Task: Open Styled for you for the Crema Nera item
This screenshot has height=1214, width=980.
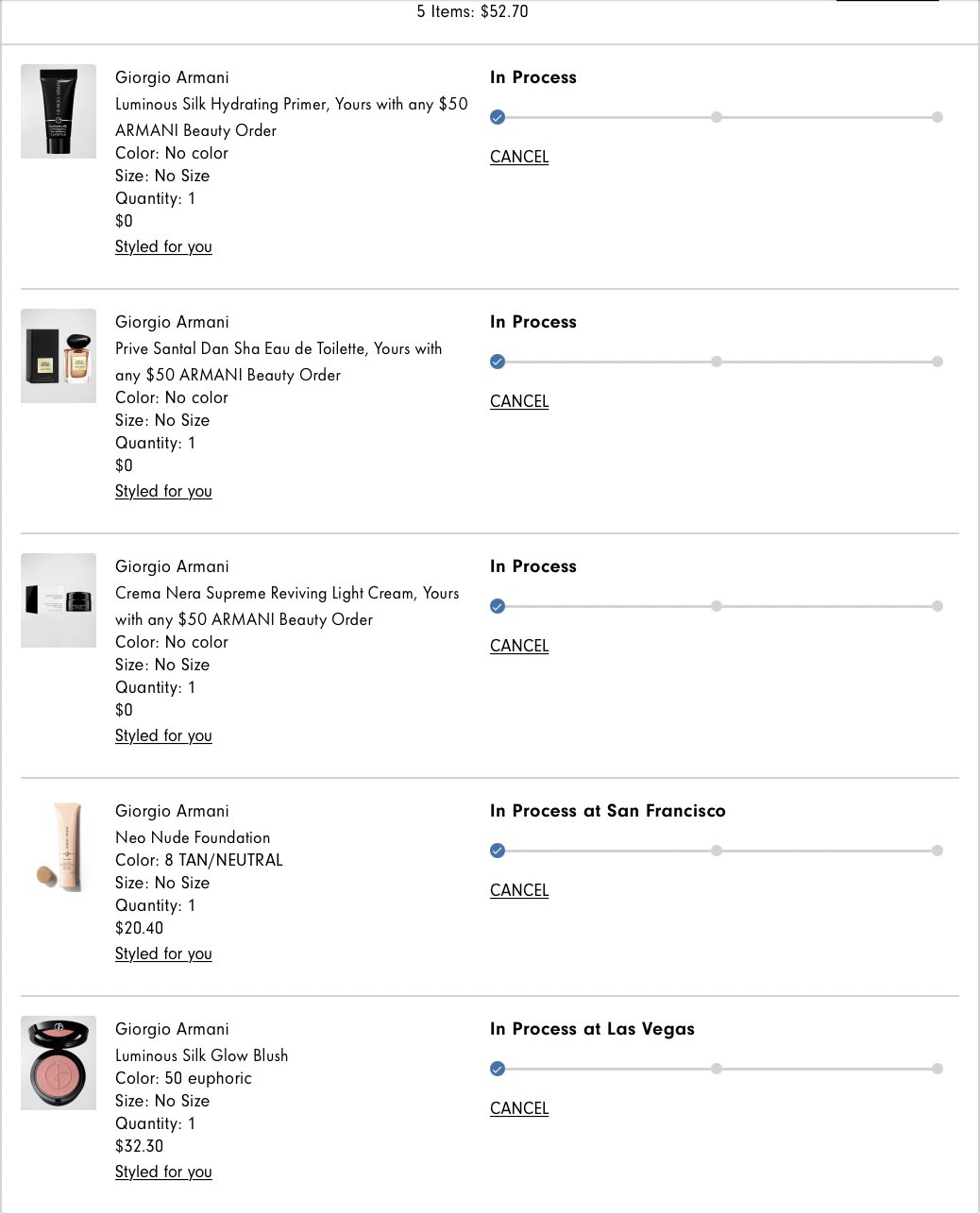Action: (162, 735)
